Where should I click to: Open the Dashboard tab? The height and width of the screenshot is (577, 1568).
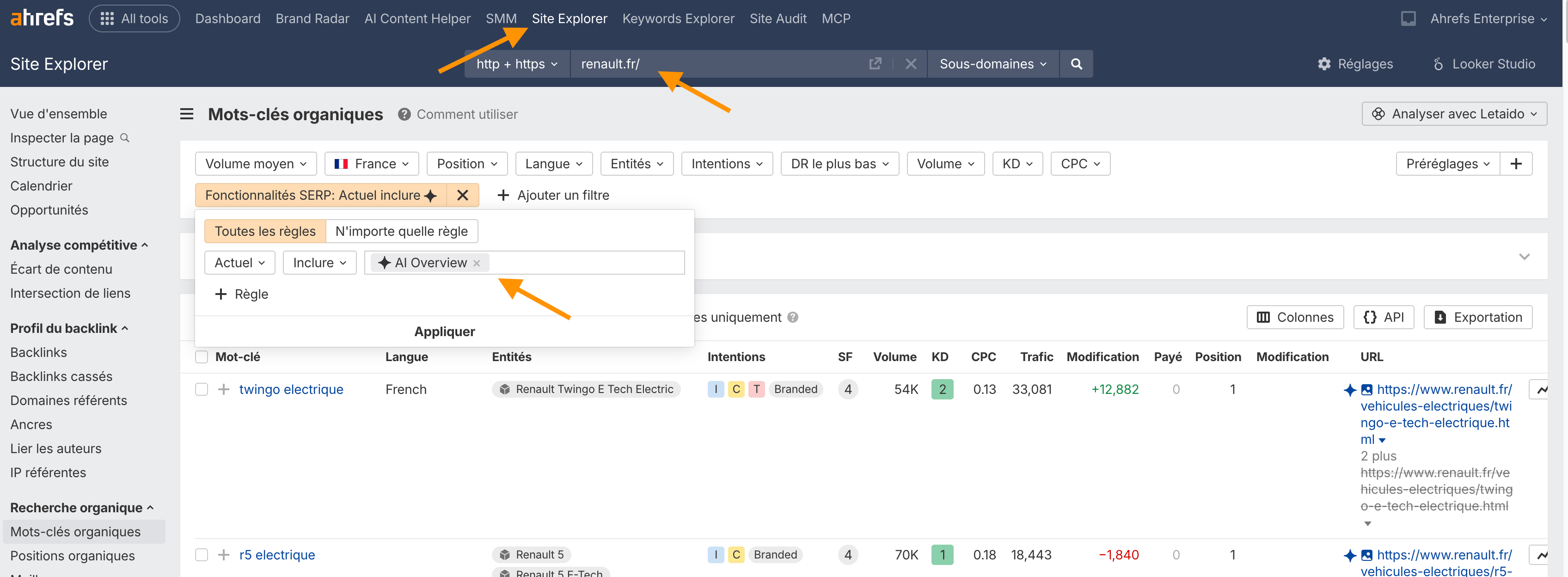point(227,19)
